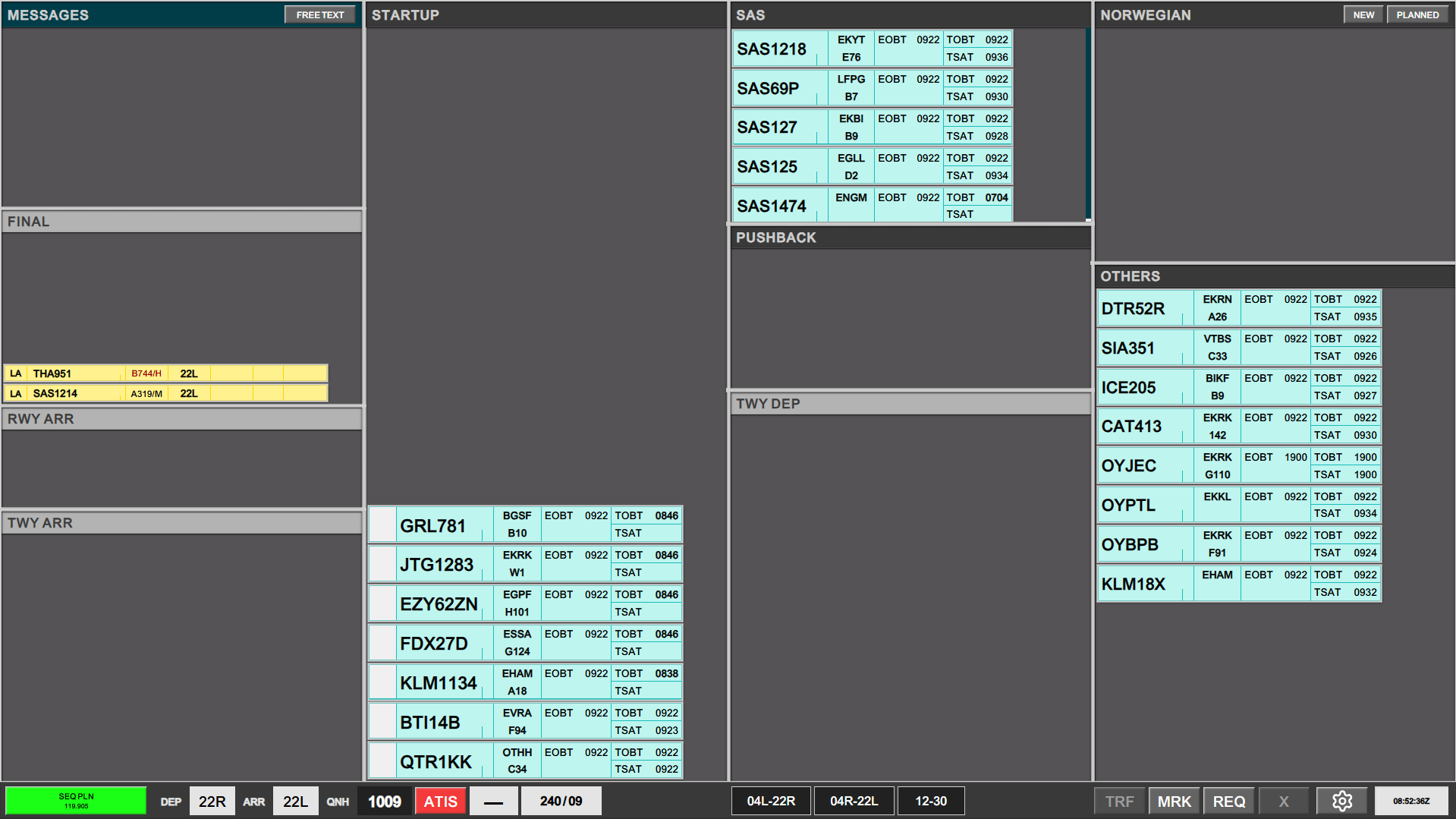Image resolution: width=1456 pixels, height=819 pixels.
Task: Click the green SEQ PLN indicator
Action: pyautogui.click(x=76, y=801)
